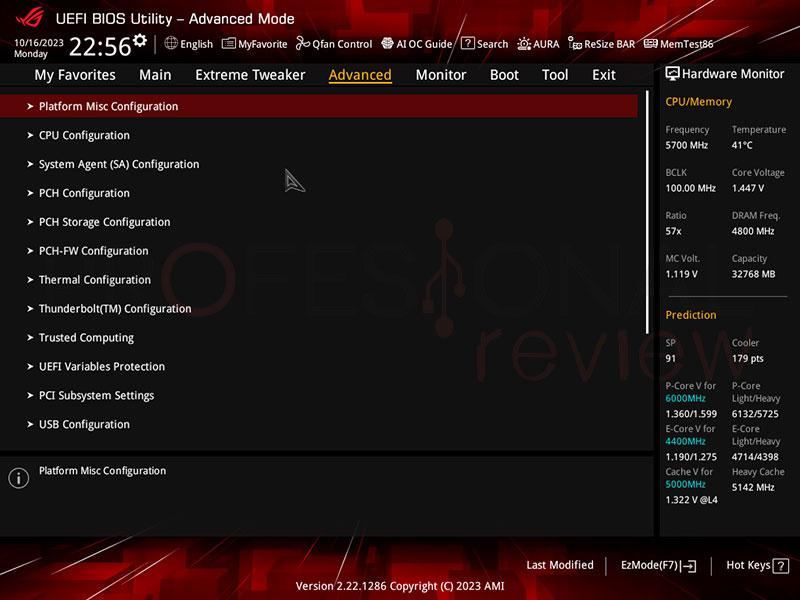Click the CPU/Memory section heading
The height and width of the screenshot is (600, 800).
coord(698,102)
